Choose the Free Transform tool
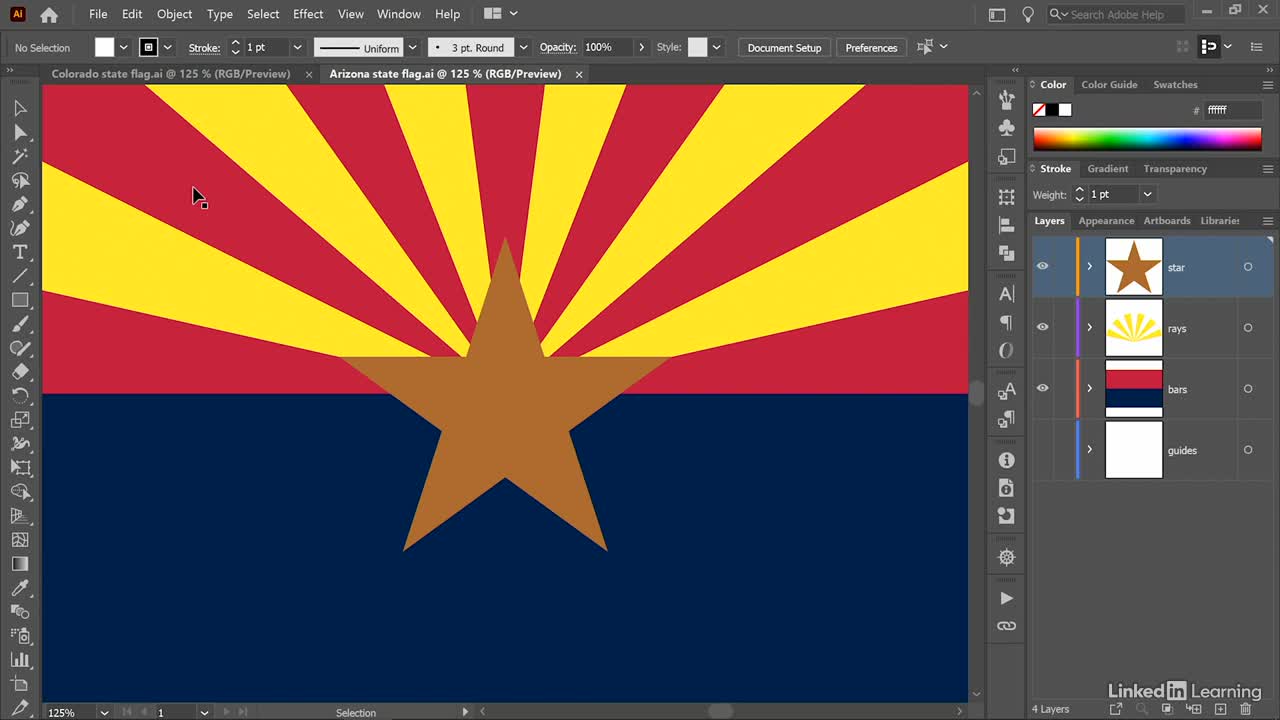Screen dimensions: 1280x720 (20, 468)
